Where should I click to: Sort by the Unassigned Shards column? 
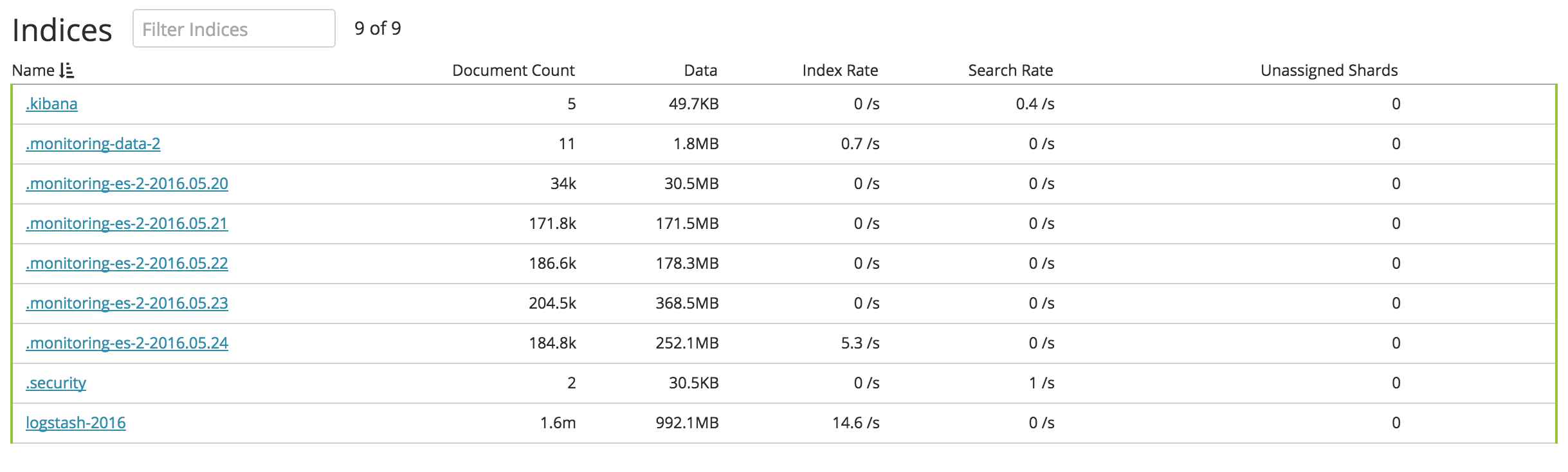1329,71
